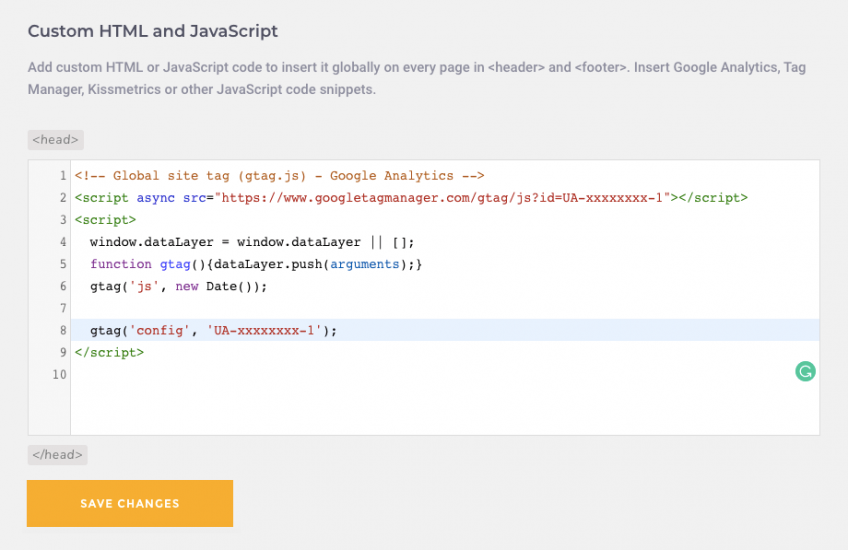848x550 pixels.
Task: Click the closing </script> tag on line 9
Action: (109, 353)
